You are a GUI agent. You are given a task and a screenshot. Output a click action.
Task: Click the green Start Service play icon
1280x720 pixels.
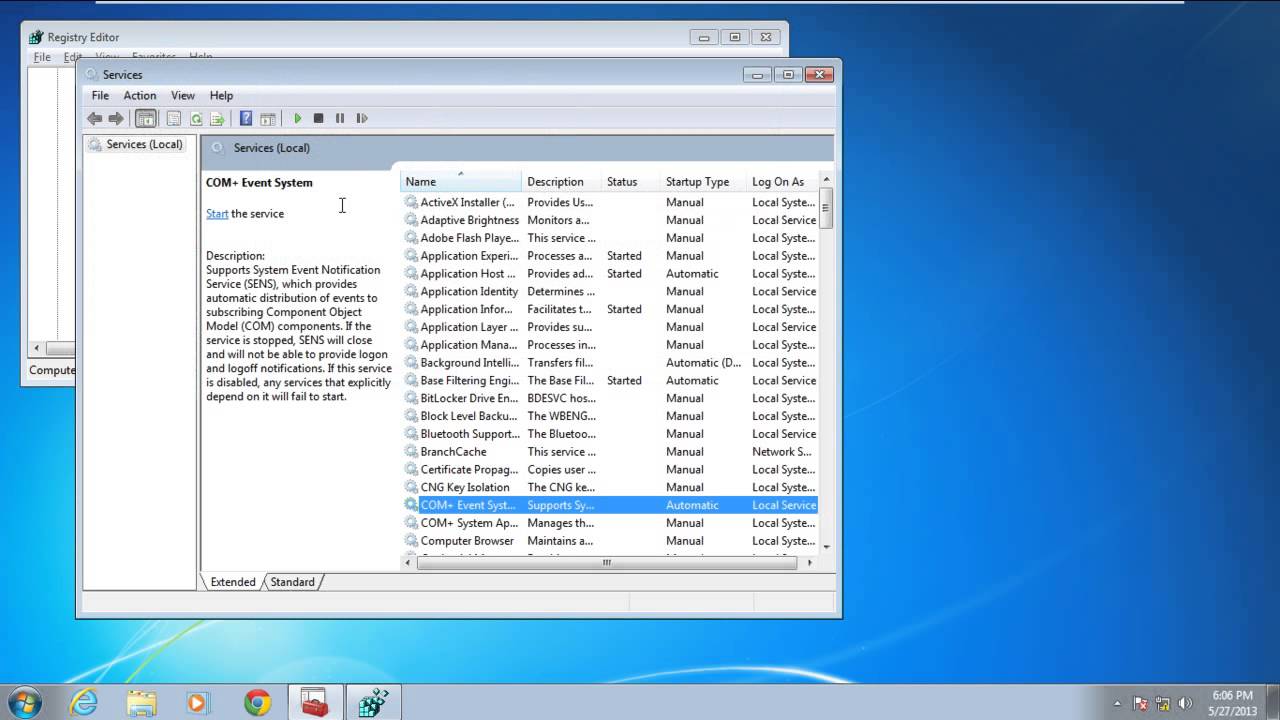point(297,118)
